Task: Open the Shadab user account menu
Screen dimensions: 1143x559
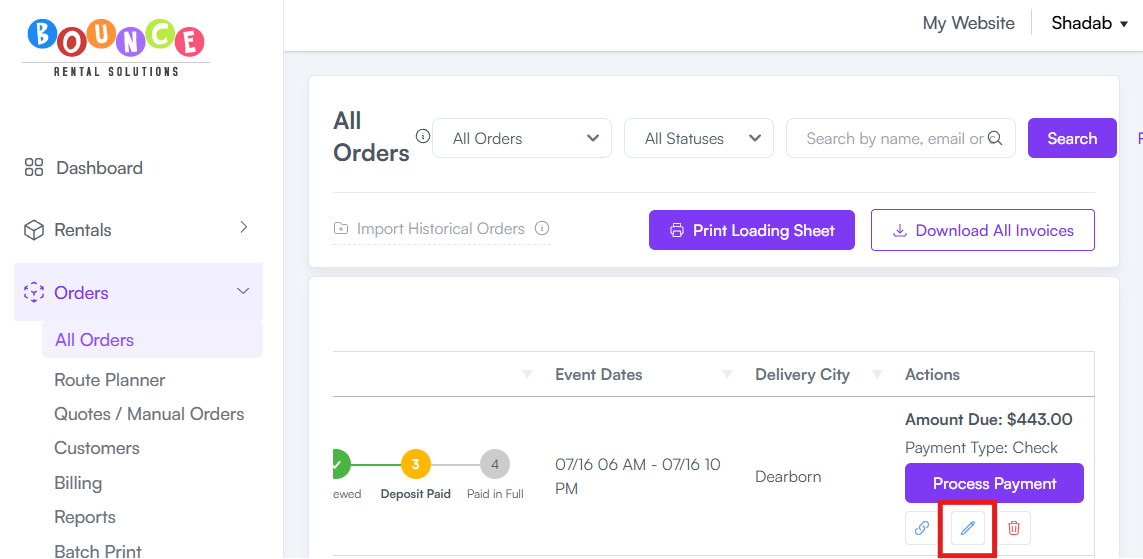Action: pyautogui.click(x=1089, y=23)
